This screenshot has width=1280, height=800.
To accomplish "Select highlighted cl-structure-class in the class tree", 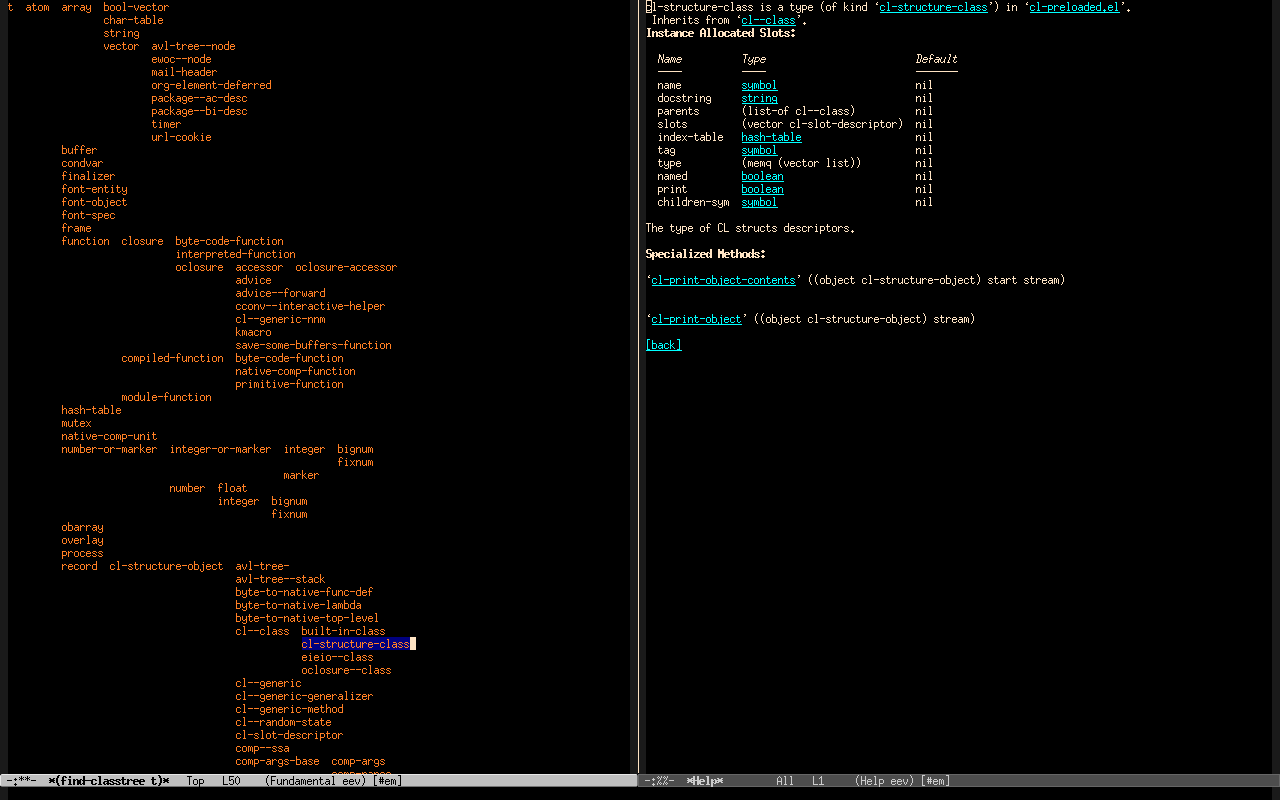I will 355,644.
